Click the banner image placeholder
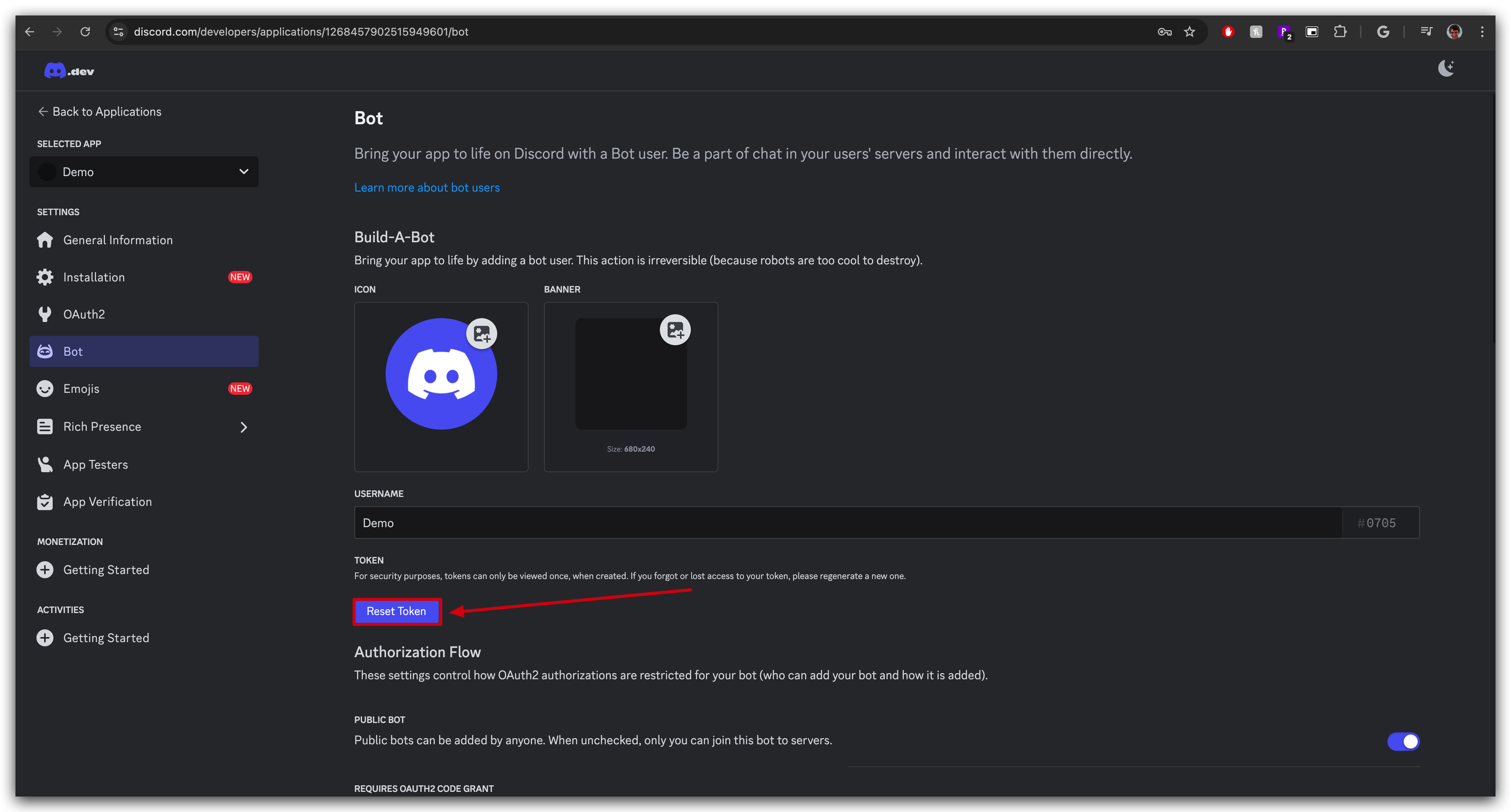Viewport: 1511px width, 812px height. tap(630, 374)
